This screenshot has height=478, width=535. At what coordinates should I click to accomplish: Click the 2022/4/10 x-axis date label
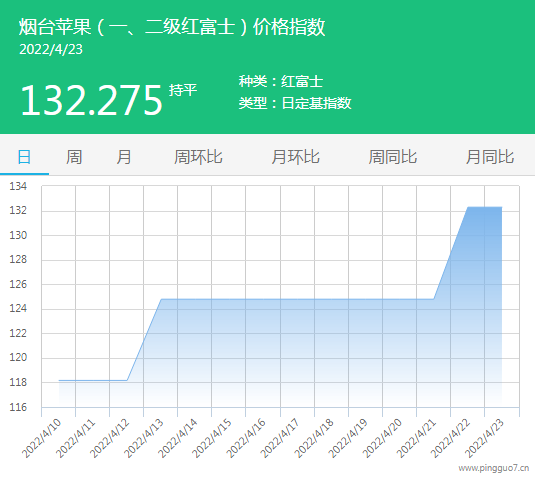coord(41,438)
